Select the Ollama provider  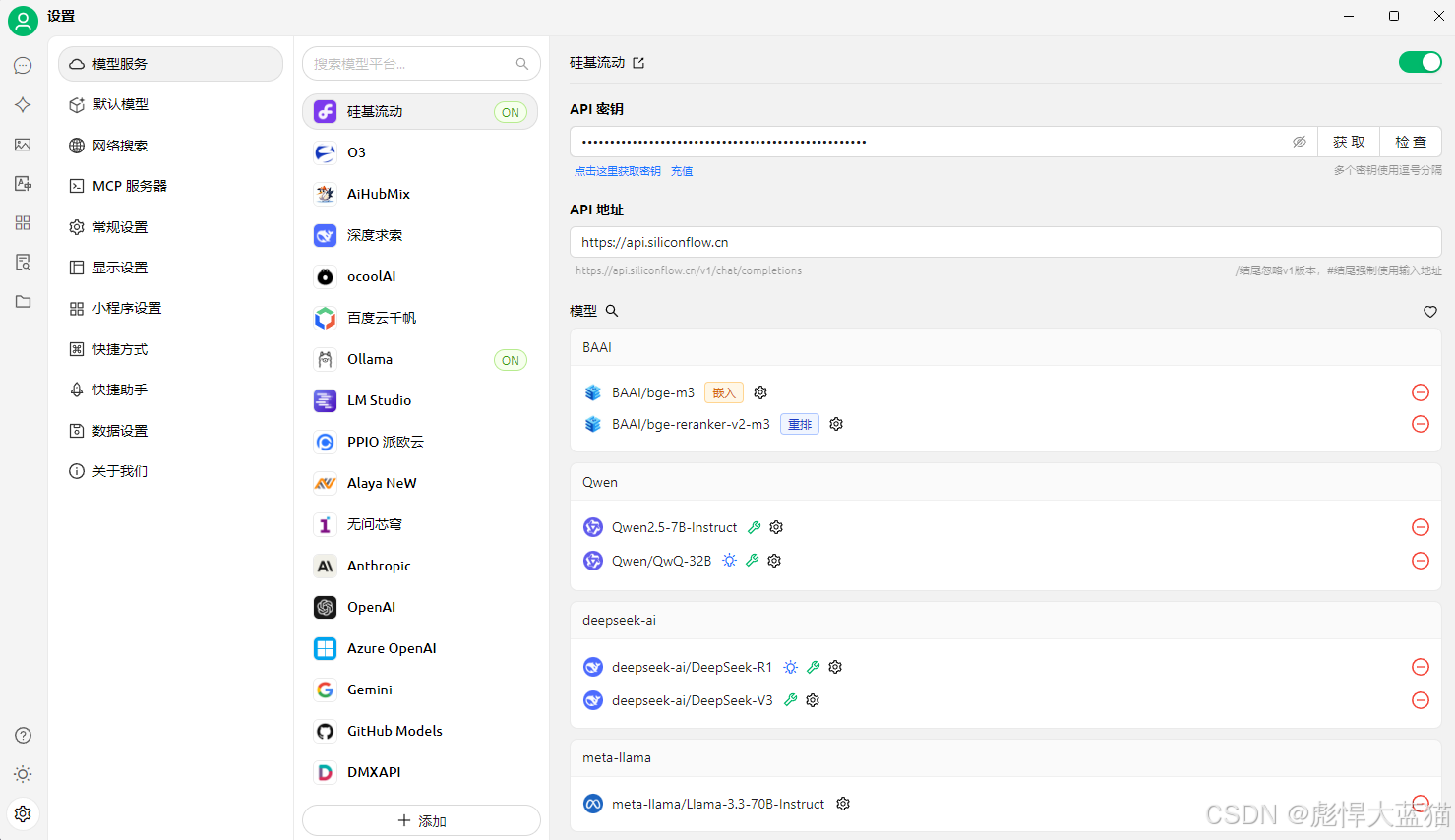tap(420, 359)
